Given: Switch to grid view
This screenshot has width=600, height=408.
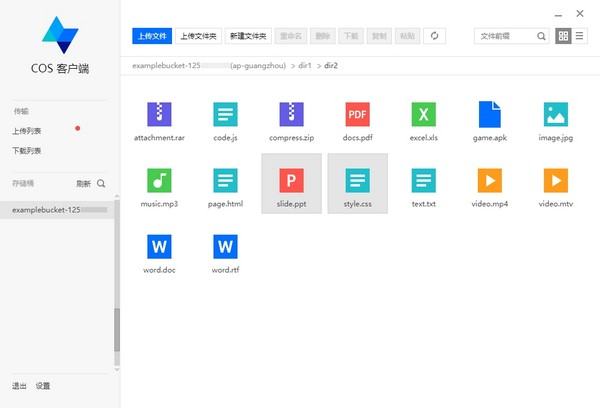Looking at the screenshot, I should click(x=563, y=36).
